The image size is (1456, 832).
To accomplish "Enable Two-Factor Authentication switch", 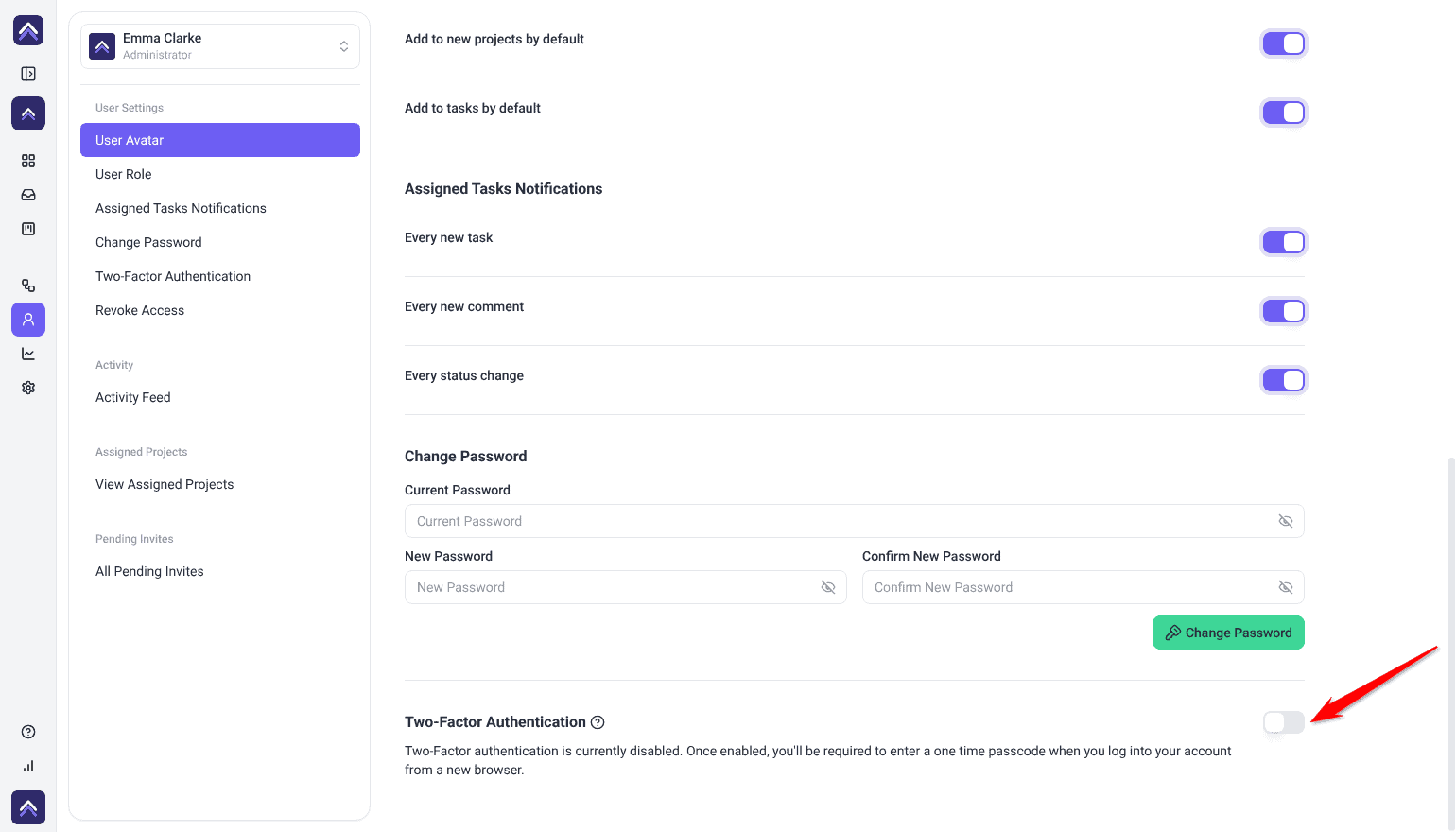I will pos(1284,722).
